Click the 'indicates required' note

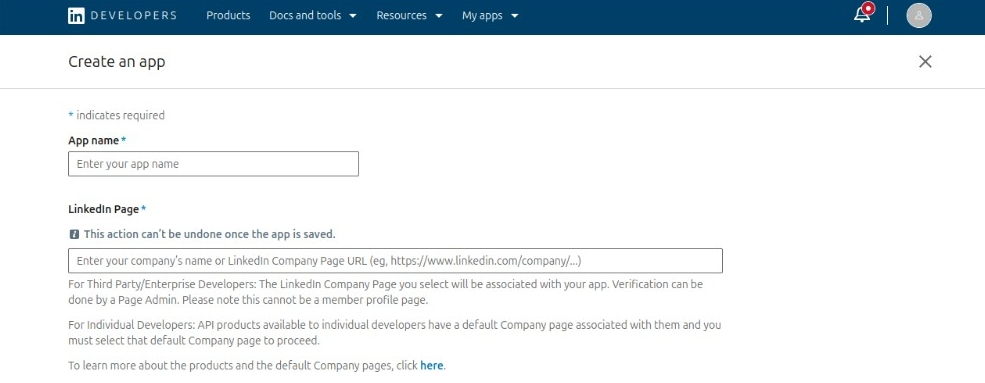(x=116, y=115)
